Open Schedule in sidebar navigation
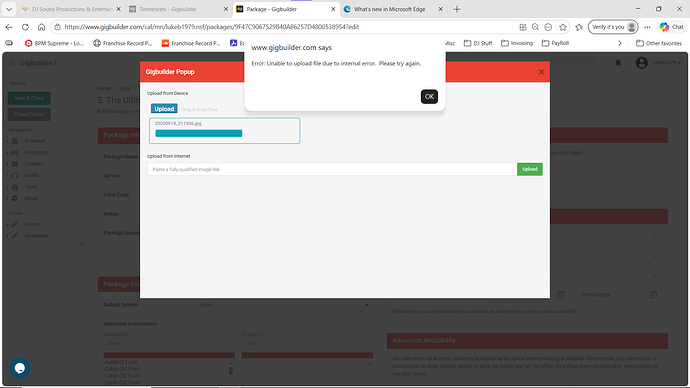The image size is (690, 388). 35,141
